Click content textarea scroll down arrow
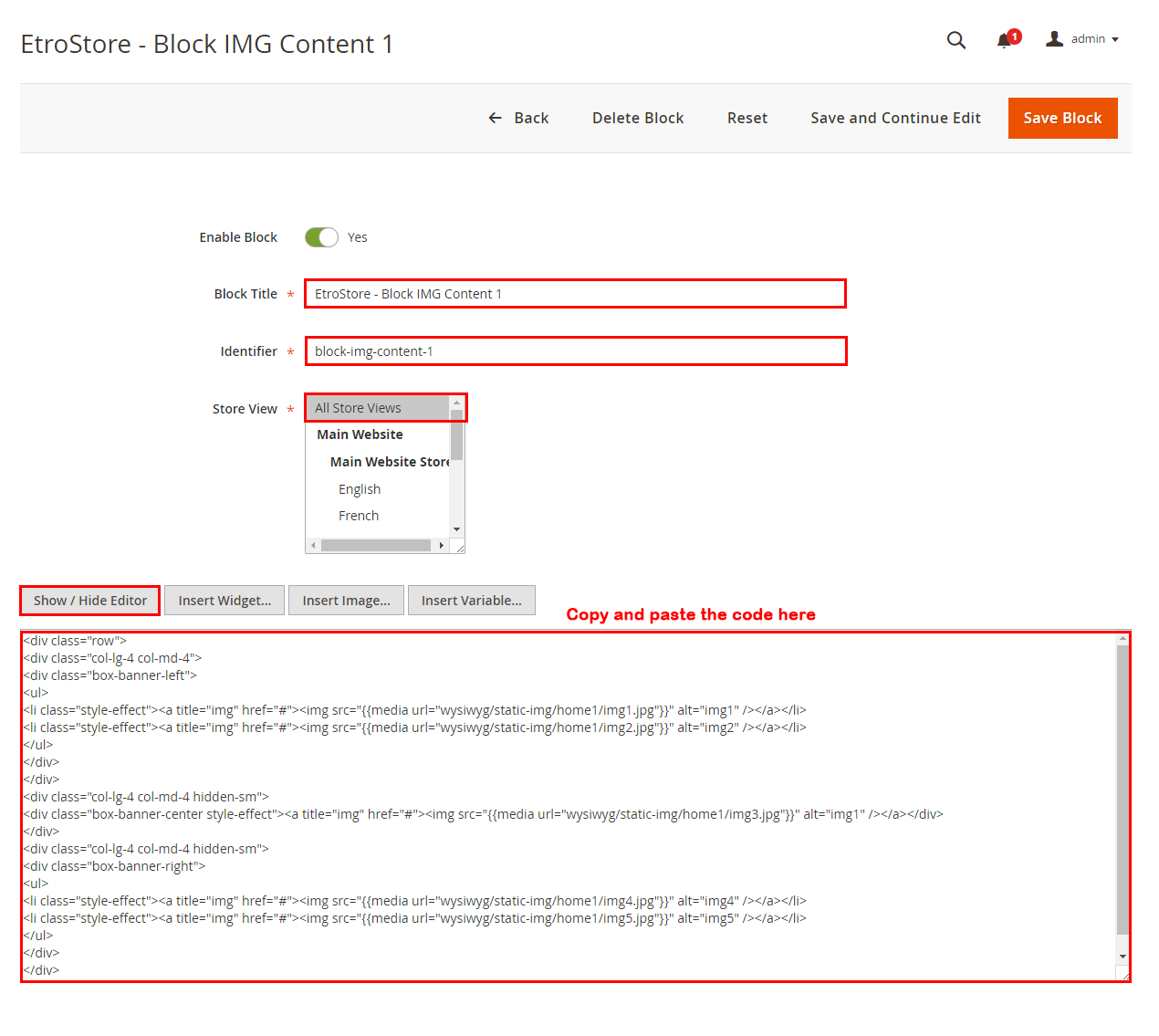Viewport: 1159px width, 1036px height. click(x=1122, y=957)
